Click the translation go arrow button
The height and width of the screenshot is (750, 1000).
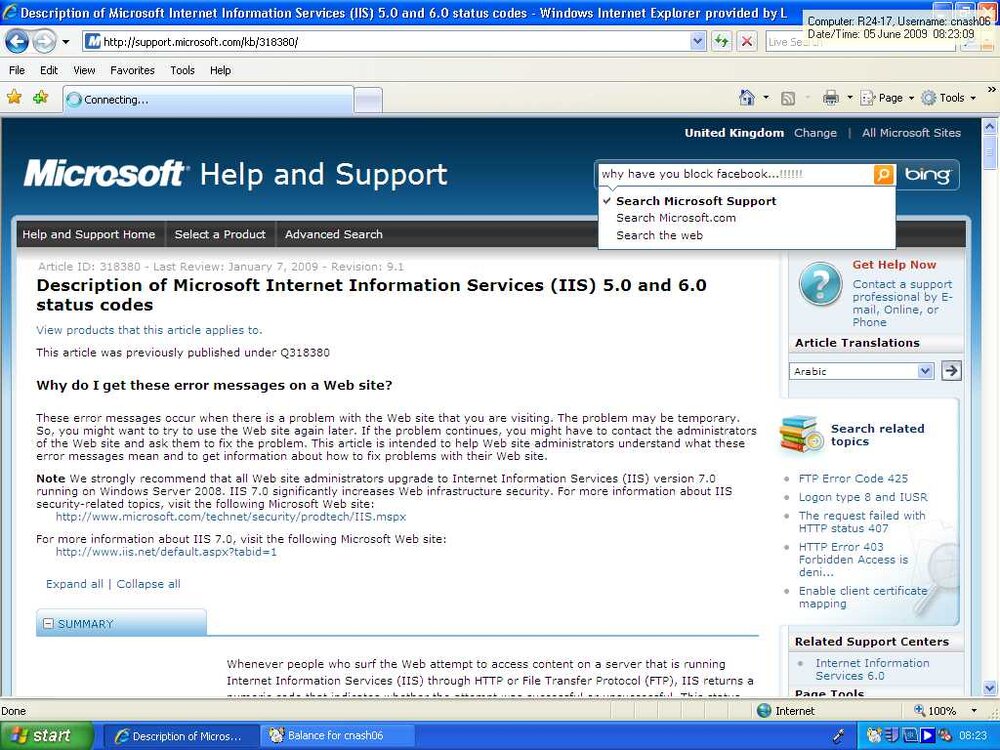951,371
